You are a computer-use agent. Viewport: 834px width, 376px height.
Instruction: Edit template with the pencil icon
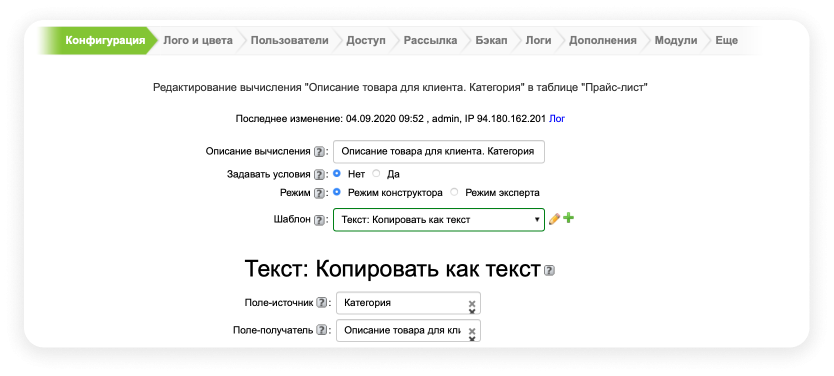tap(554, 219)
